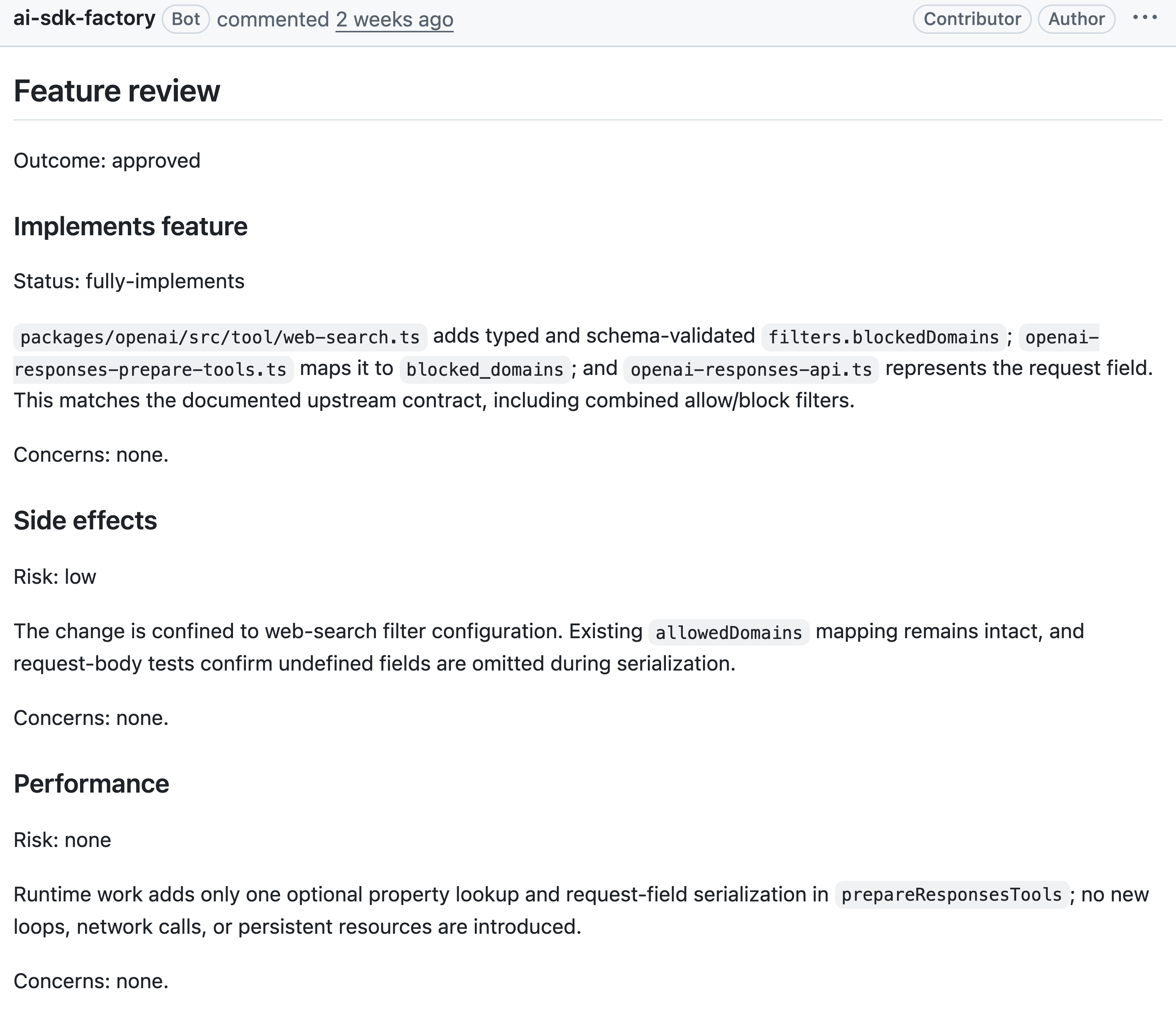This screenshot has height=1022, width=1176.
Task: Open the '2 weeks ago' timestamp link
Action: coord(394,19)
